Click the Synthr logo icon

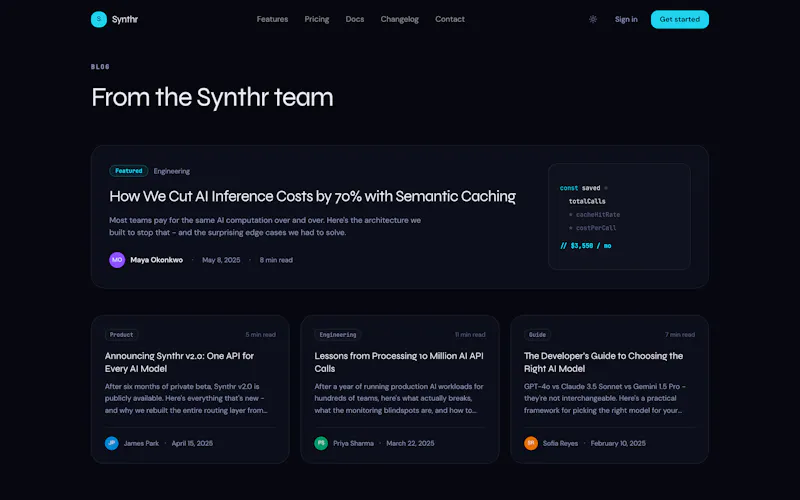(x=98, y=19)
